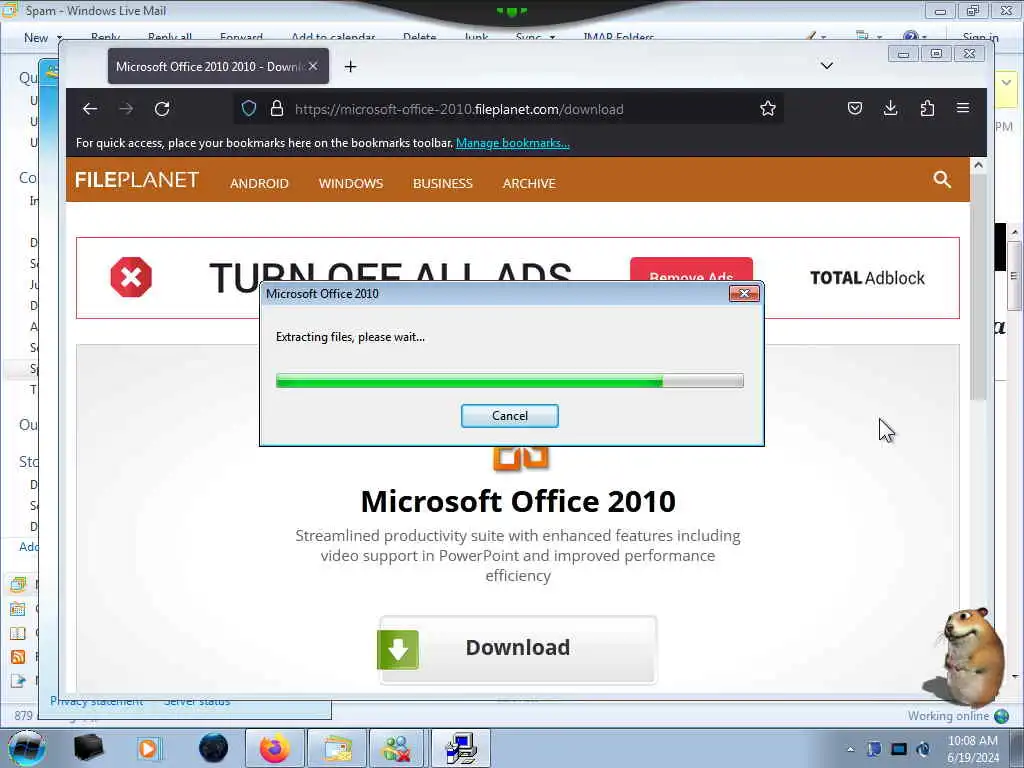This screenshot has height=768, width=1024.
Task: Open Live Mail Contacts book icon
Action: (18, 633)
